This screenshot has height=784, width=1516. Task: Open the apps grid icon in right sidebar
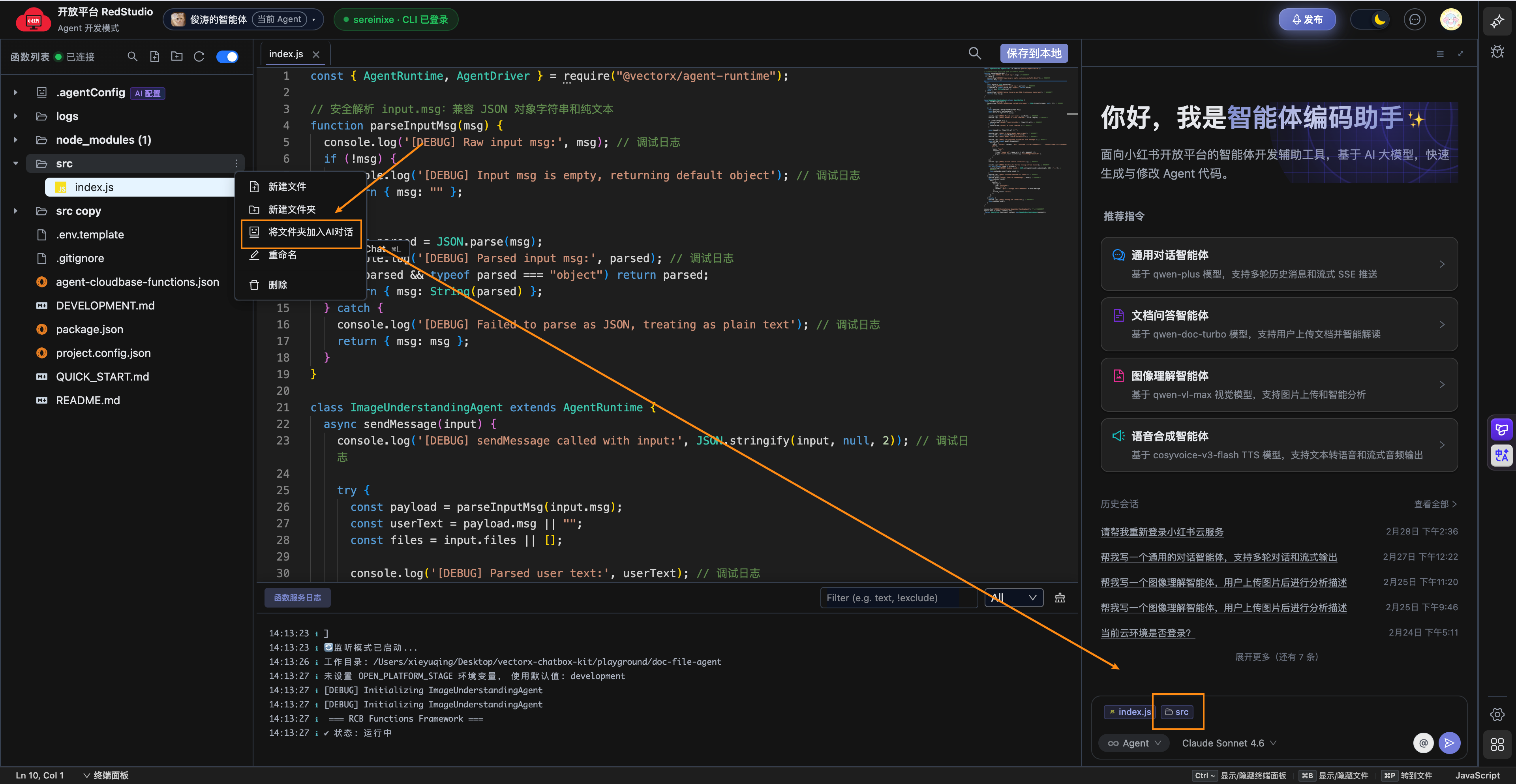1497,745
